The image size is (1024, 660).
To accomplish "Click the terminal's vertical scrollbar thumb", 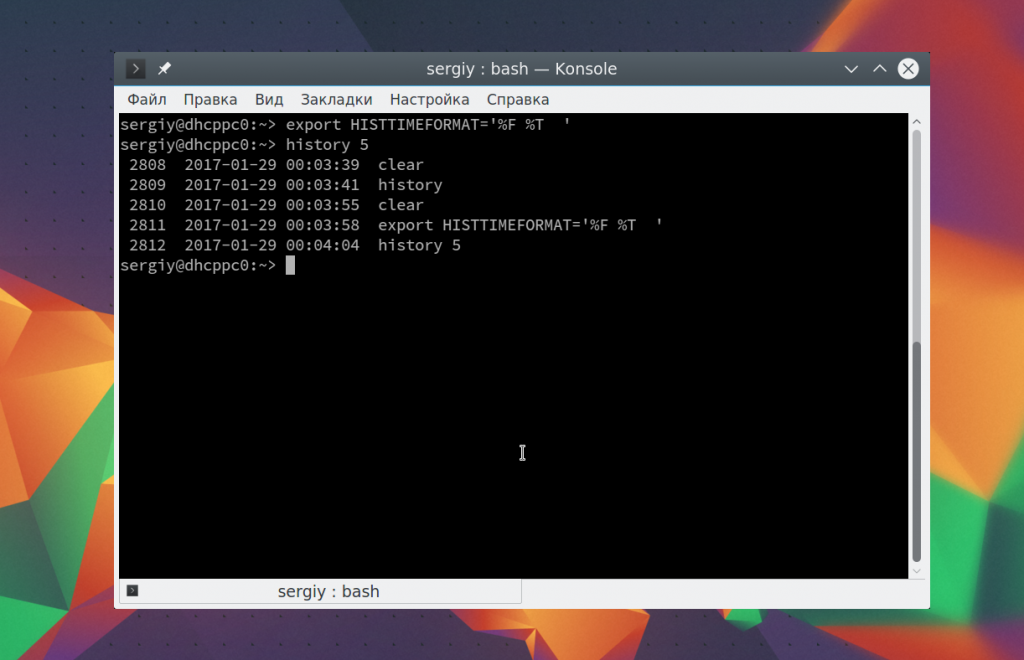I will point(917,450).
